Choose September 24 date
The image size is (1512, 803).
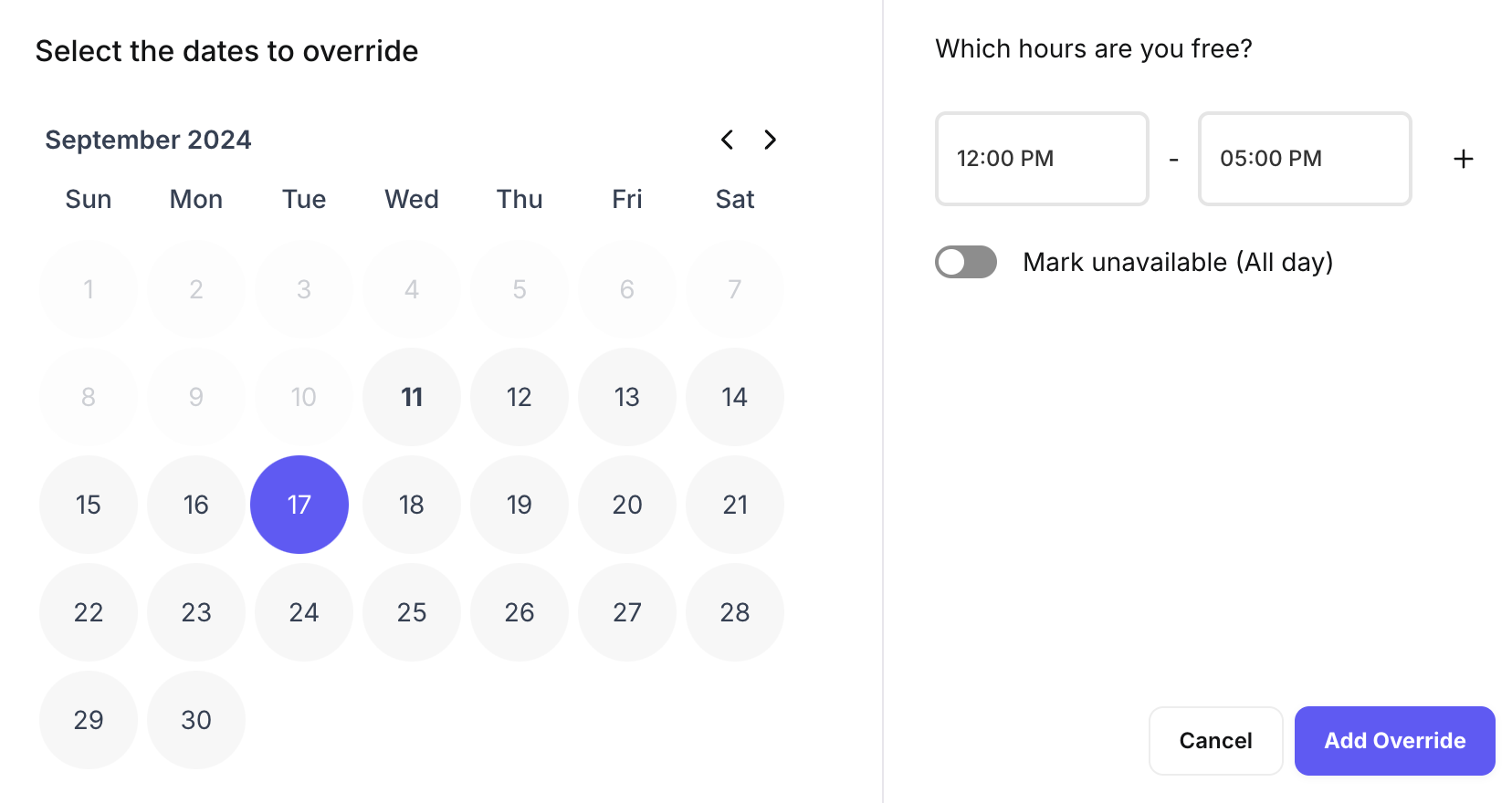[304, 612]
